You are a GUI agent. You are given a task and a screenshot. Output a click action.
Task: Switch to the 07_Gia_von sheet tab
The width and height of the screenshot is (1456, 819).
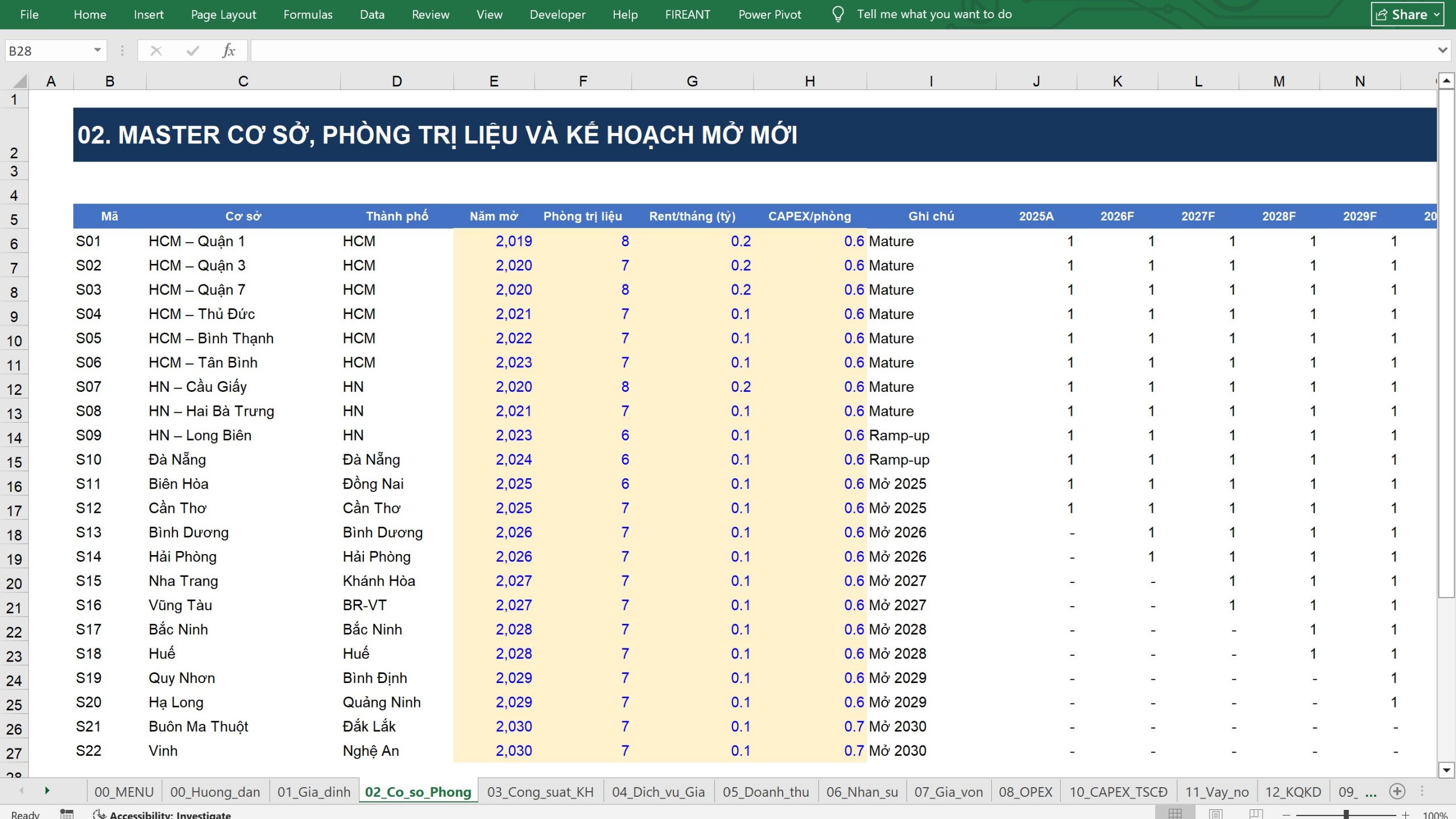click(x=948, y=792)
